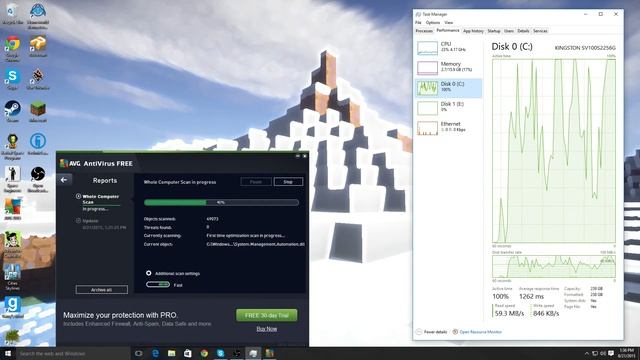The width and height of the screenshot is (640, 360).
Task: Launch Microsoft Edge from the taskbar
Action: pos(155,353)
